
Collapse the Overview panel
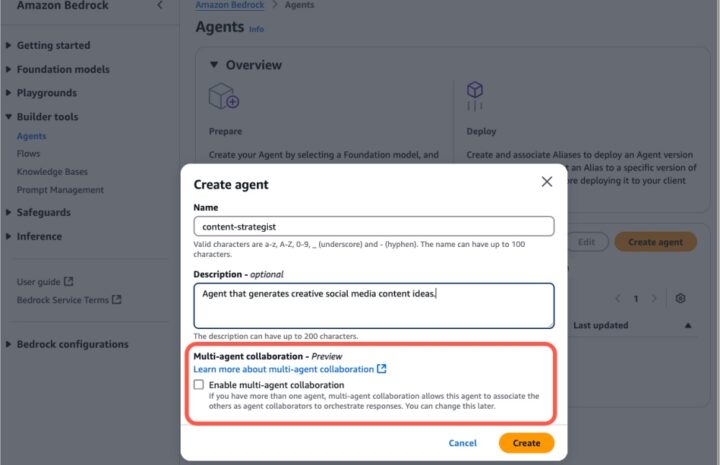pos(214,65)
